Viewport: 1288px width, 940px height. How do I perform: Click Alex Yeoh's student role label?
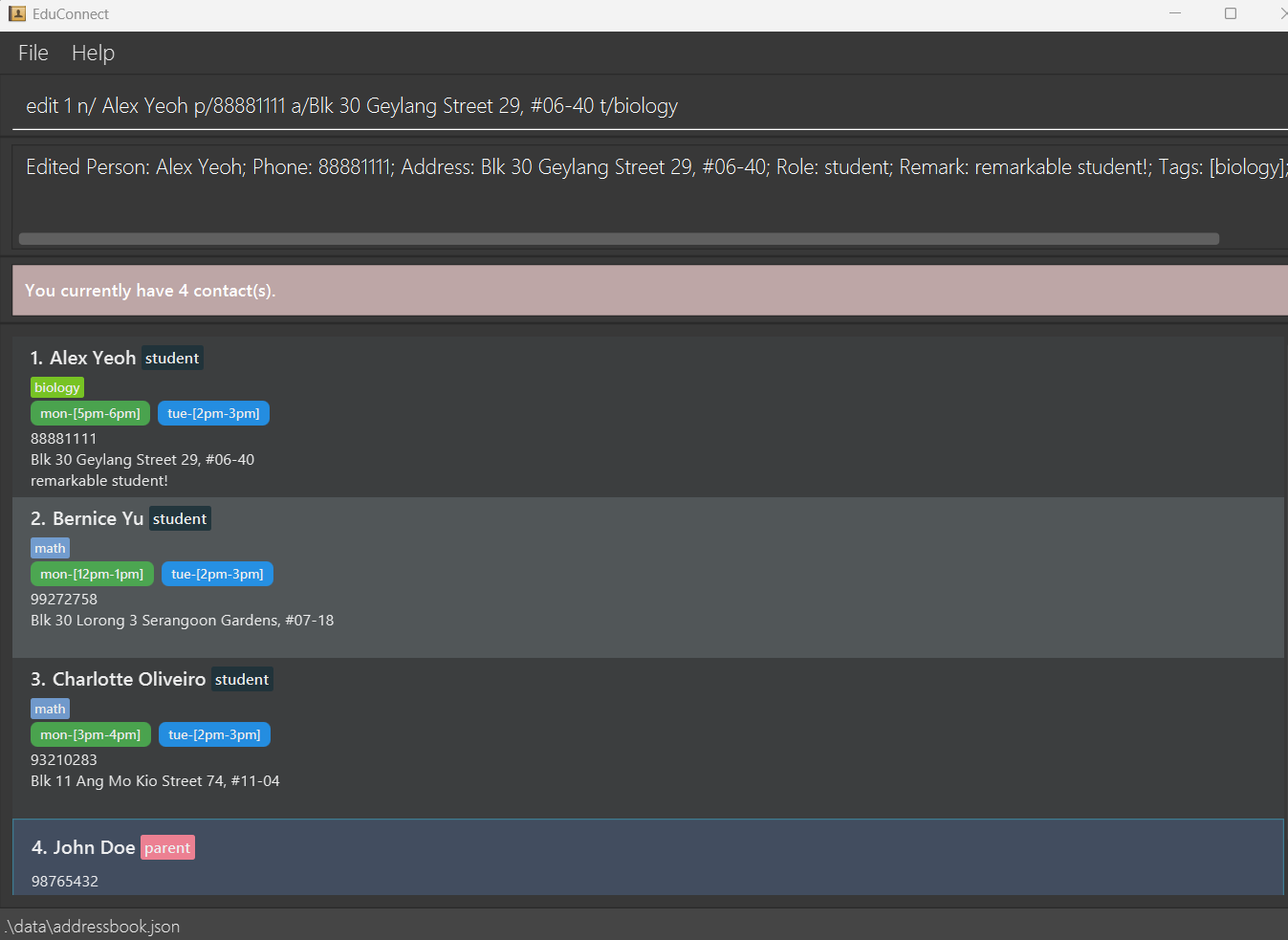coord(172,359)
